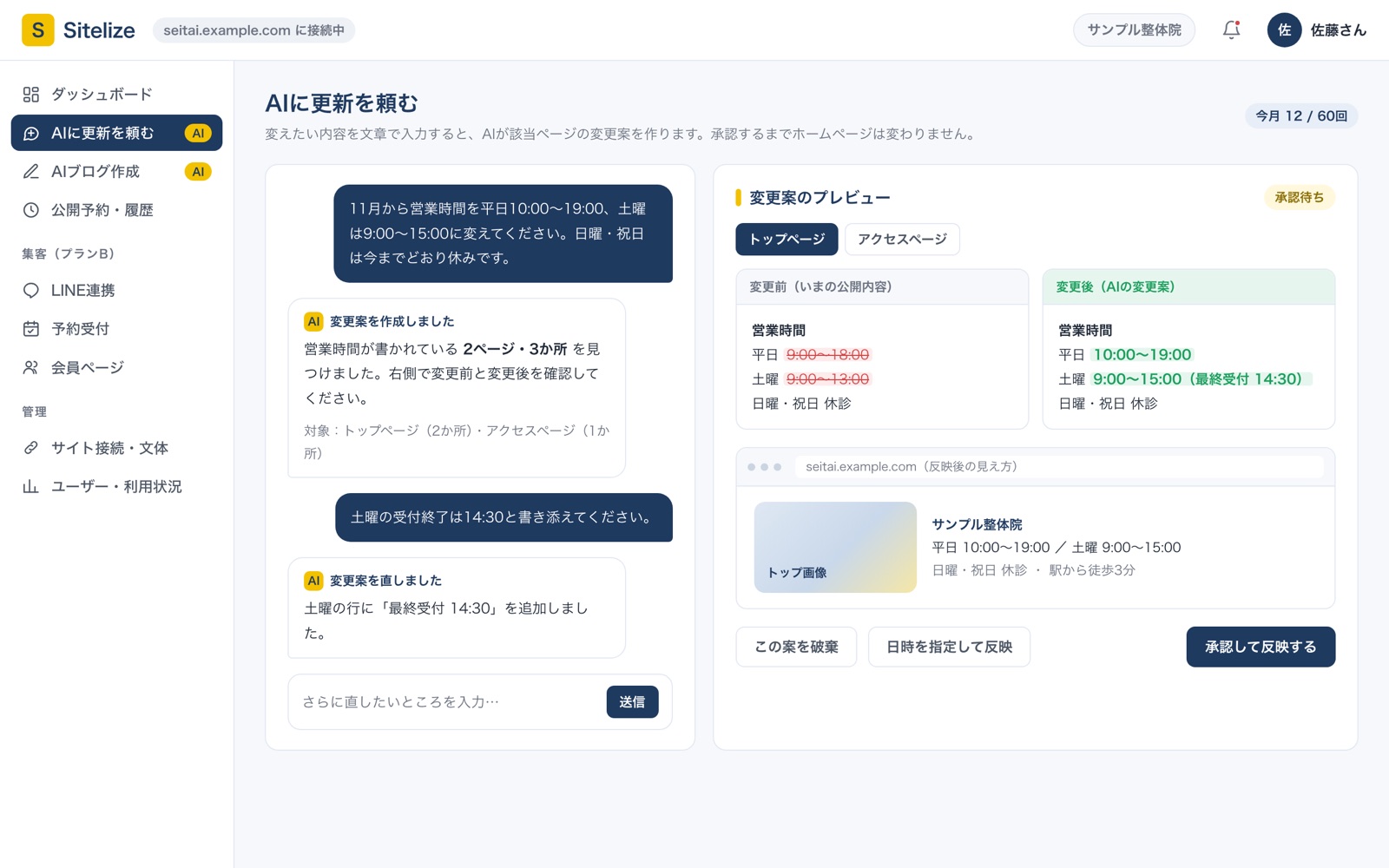Click seitai.example.com に接続中 status chip
Image resolution: width=1389 pixels, height=868 pixels.
tap(253, 30)
